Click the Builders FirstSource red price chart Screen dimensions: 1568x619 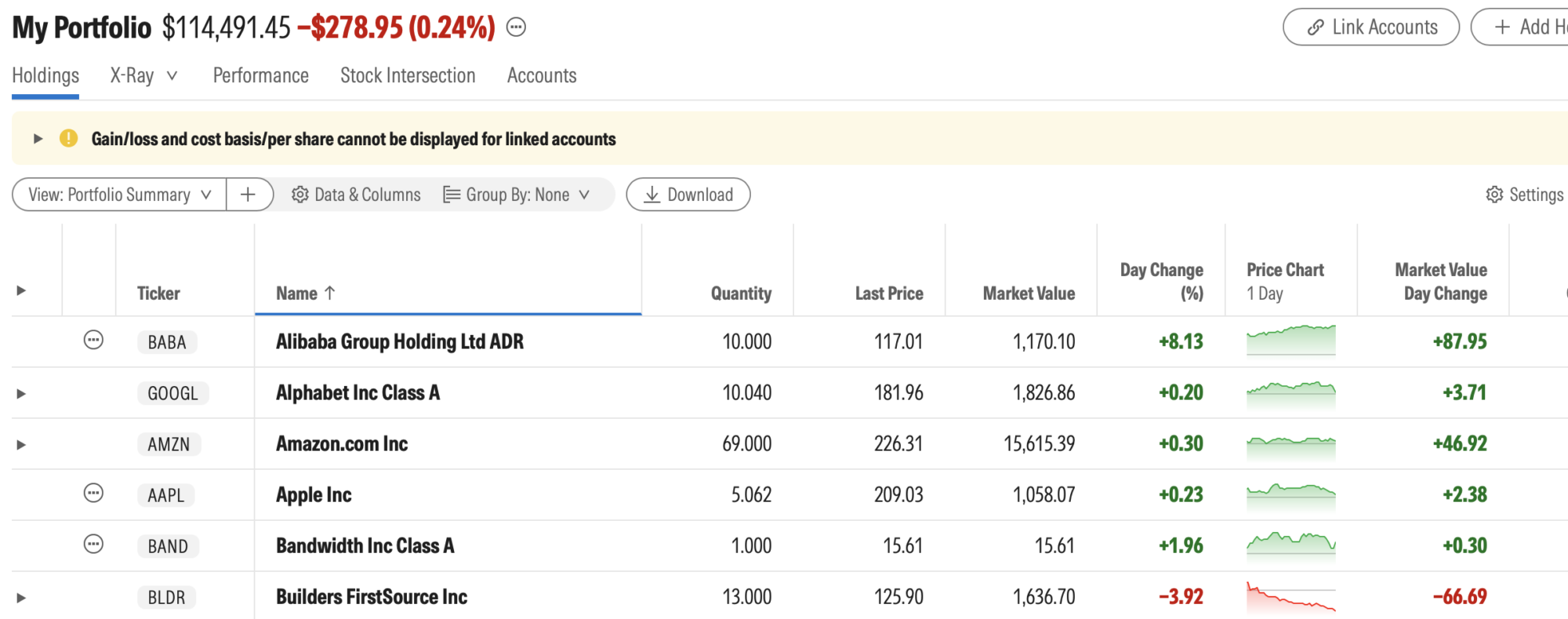click(x=1291, y=596)
